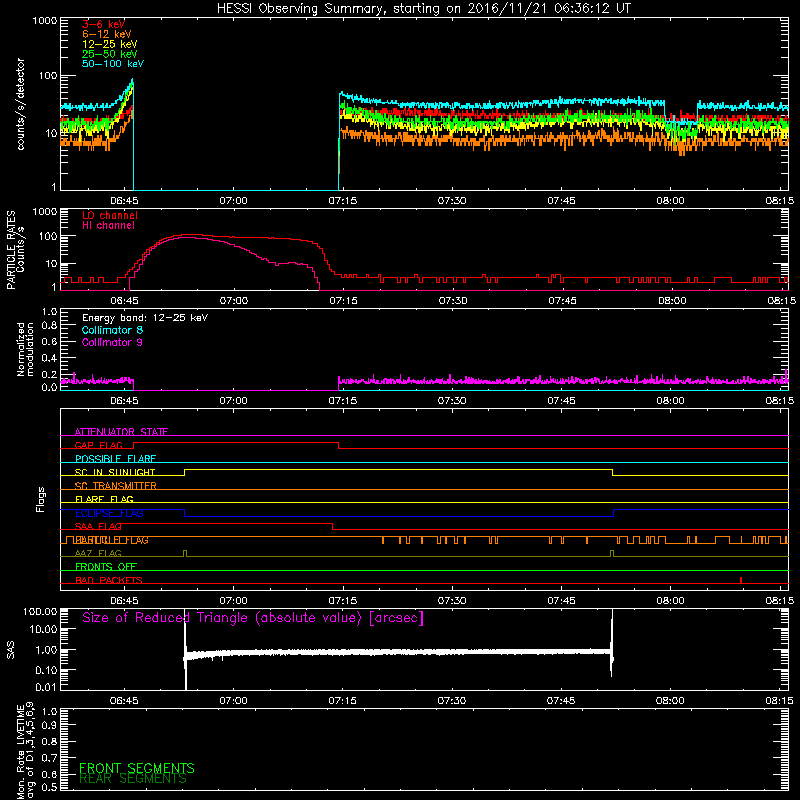800x800 pixels.
Task: Select the "Collimator 8" legend label
Action: (x=112, y=330)
